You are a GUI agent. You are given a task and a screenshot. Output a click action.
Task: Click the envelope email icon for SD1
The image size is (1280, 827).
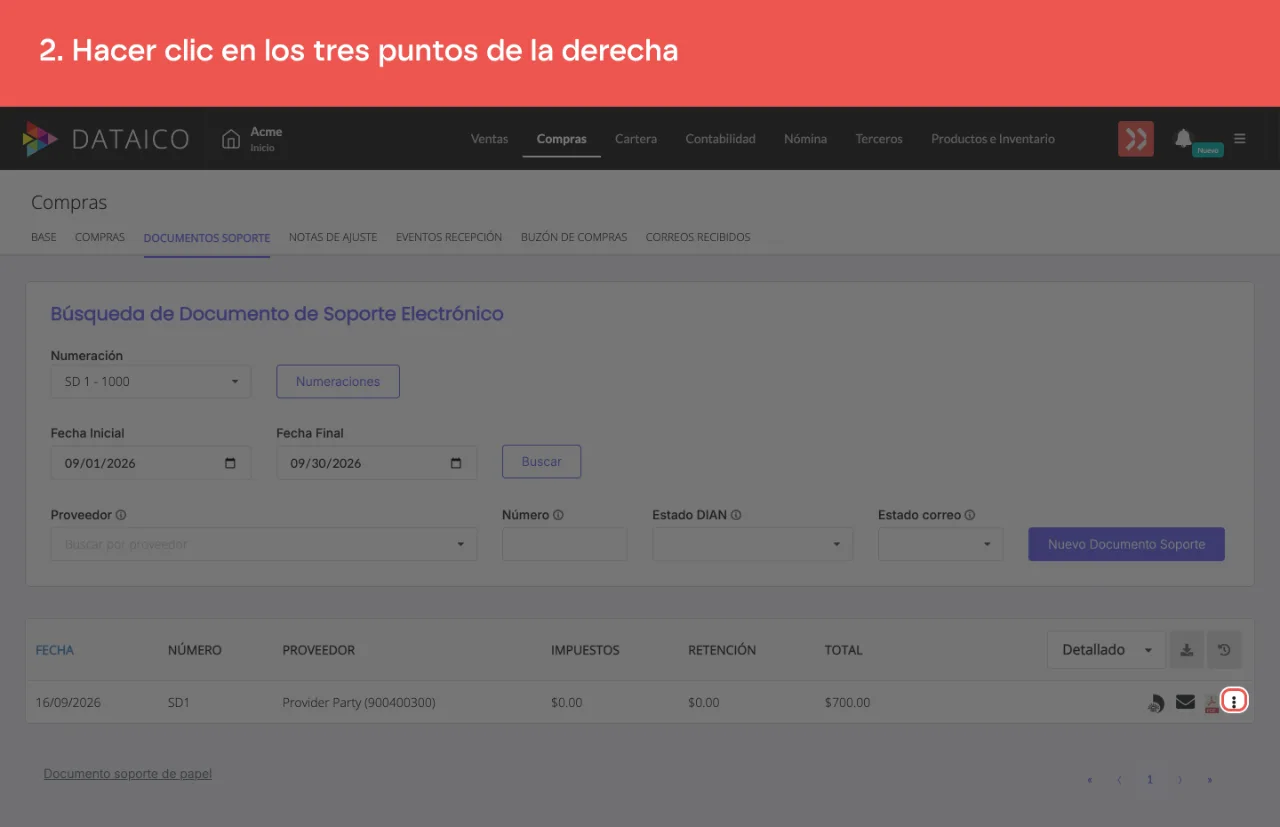pos(1185,702)
